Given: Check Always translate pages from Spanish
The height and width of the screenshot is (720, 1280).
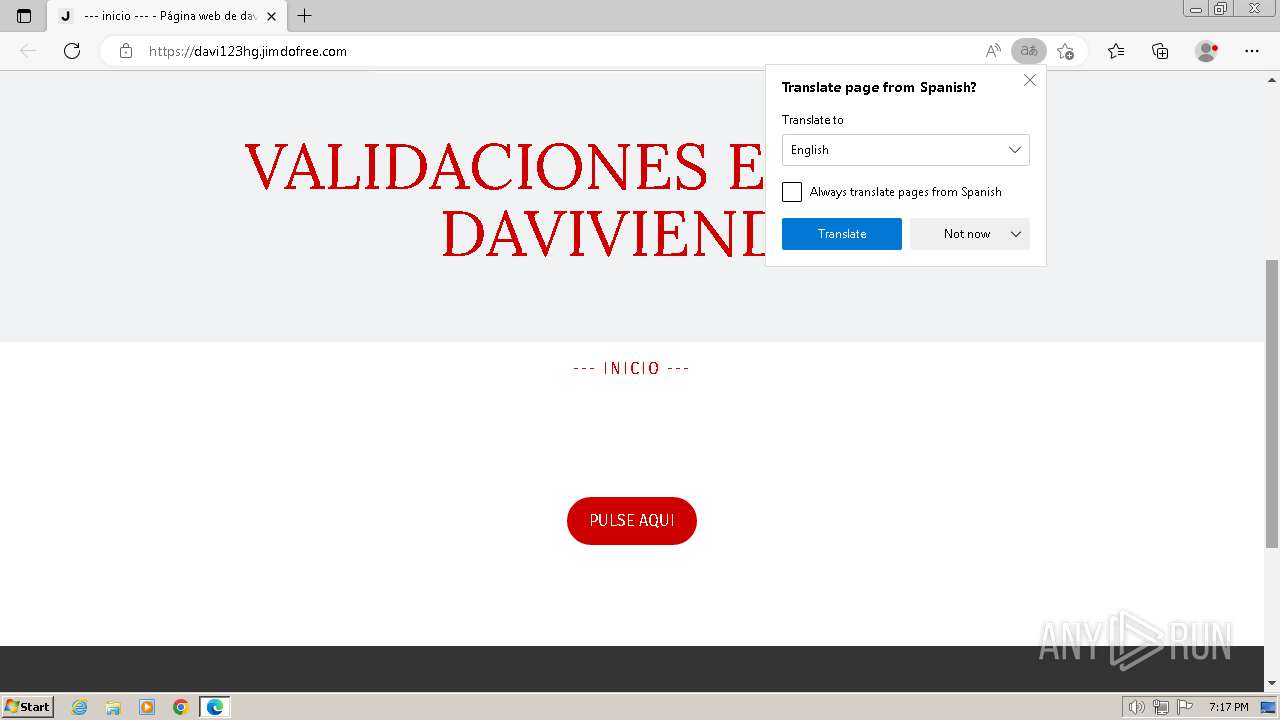Looking at the screenshot, I should [x=792, y=192].
